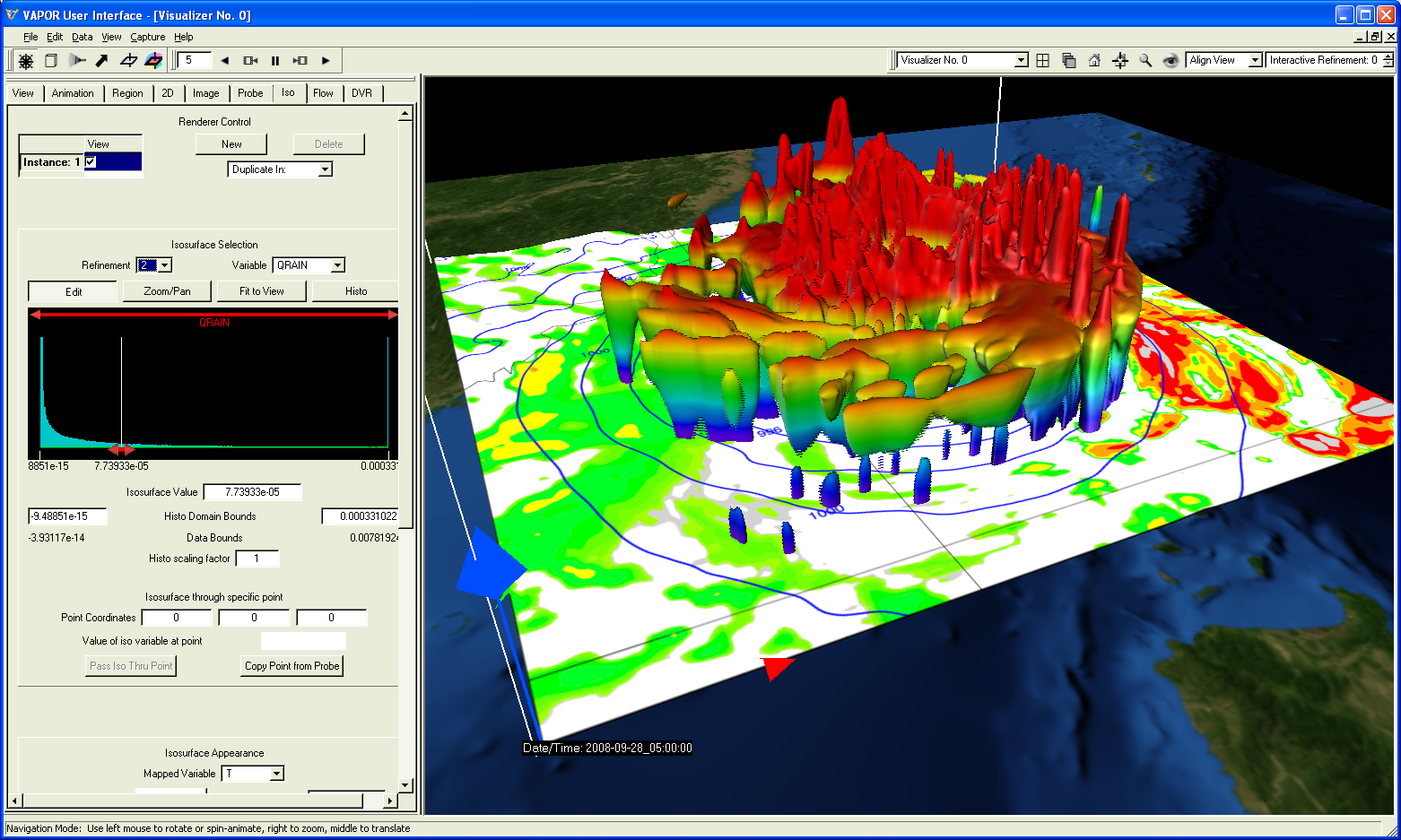Click the eye icon in toolbar
This screenshot has height=840, width=1401.
[1170, 61]
